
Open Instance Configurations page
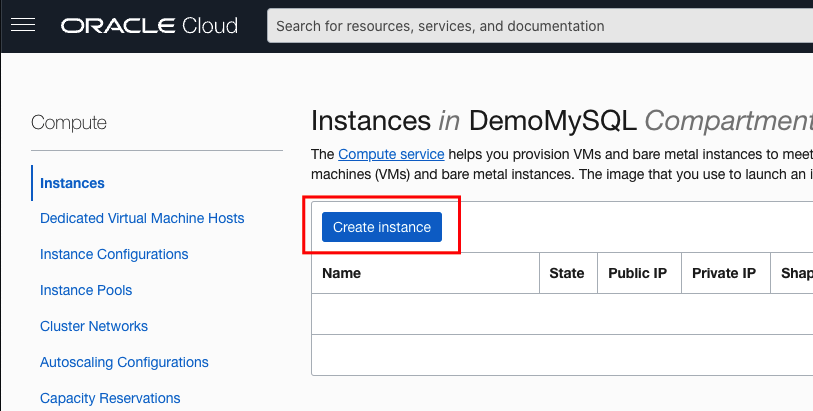pyautogui.click(x=114, y=254)
